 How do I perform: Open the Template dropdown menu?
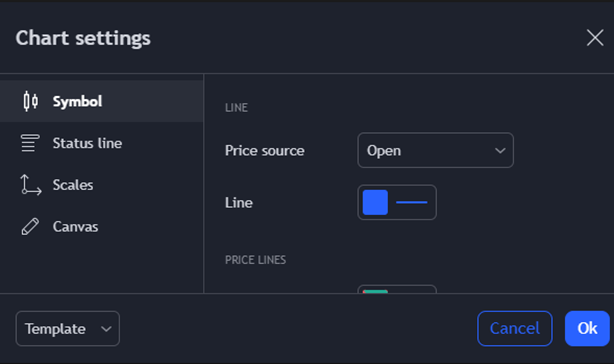tap(68, 329)
